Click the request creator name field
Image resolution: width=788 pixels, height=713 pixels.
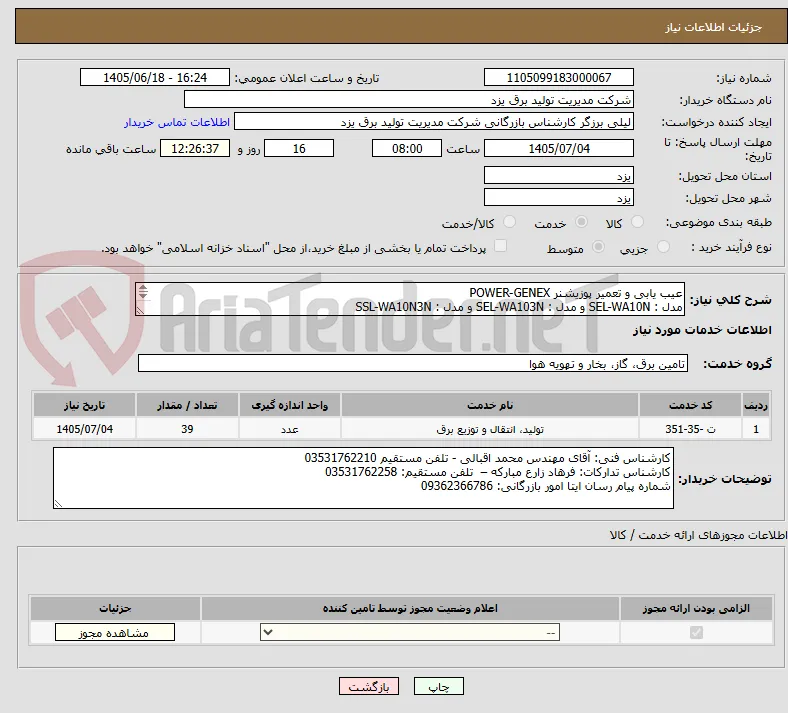coord(434,122)
